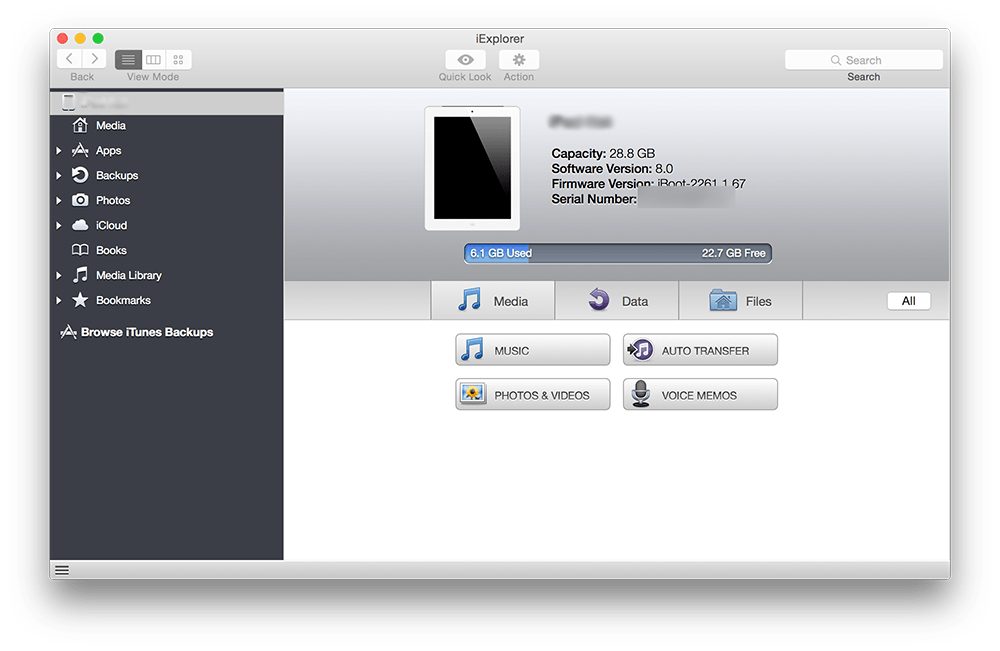Click the 22.7 GB Free label
This screenshot has height=651, width=1000.
[733, 253]
